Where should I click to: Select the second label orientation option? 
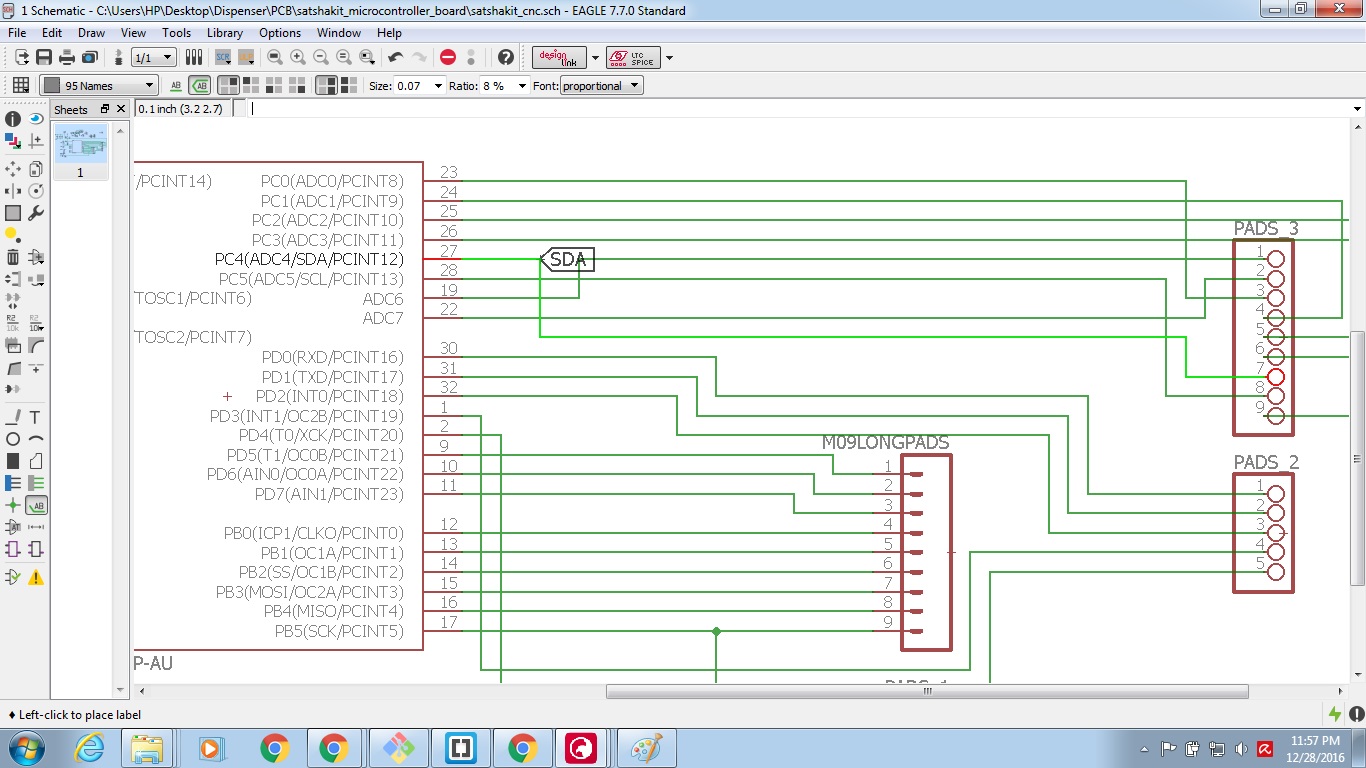tap(249, 86)
